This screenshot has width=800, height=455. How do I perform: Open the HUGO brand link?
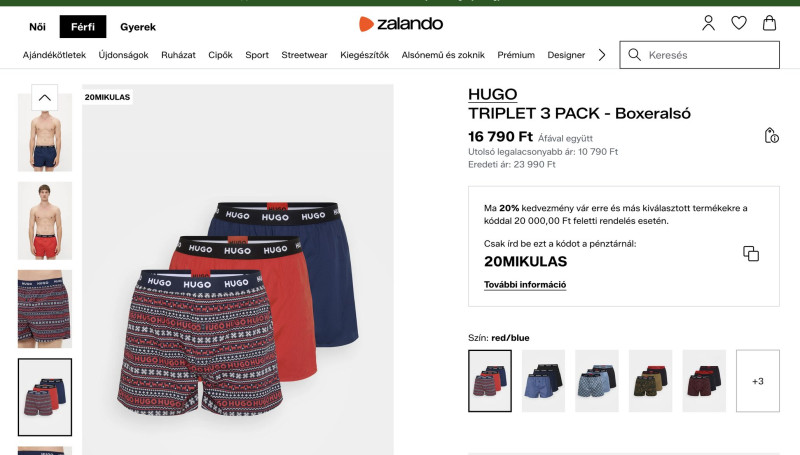(492, 94)
